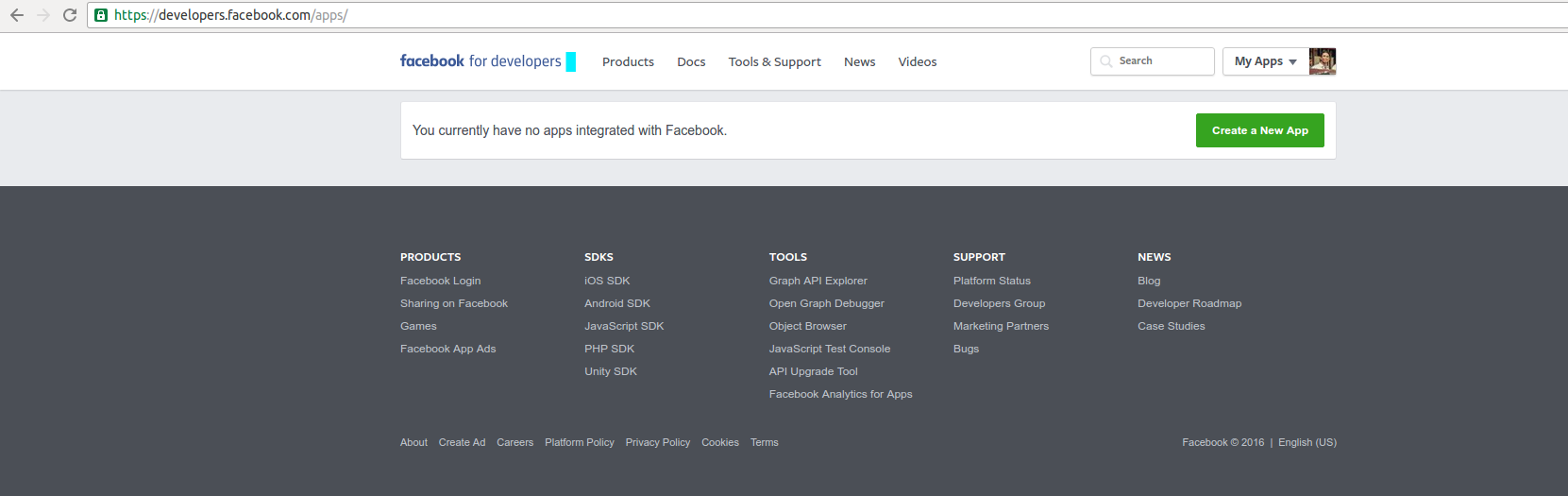The width and height of the screenshot is (1568, 496).
Task: Click the SUPPORT footer heading
Action: pos(979,257)
